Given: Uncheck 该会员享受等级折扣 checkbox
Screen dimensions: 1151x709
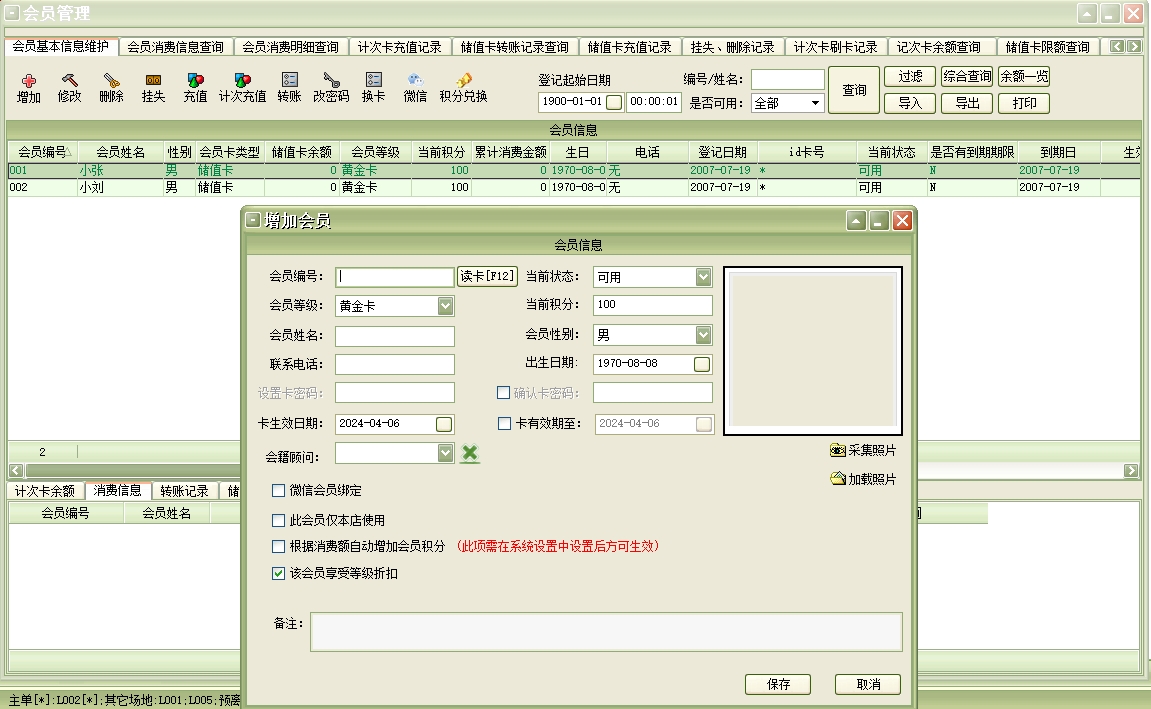Looking at the screenshot, I should tap(279, 574).
